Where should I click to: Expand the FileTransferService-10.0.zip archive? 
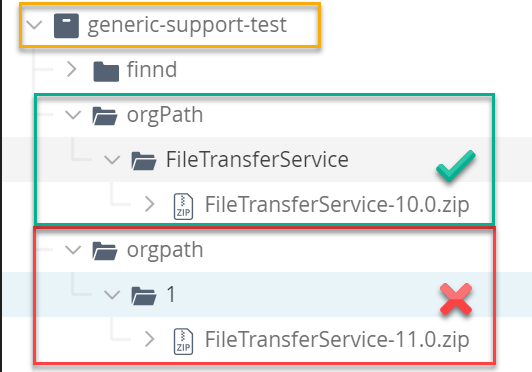coord(150,204)
